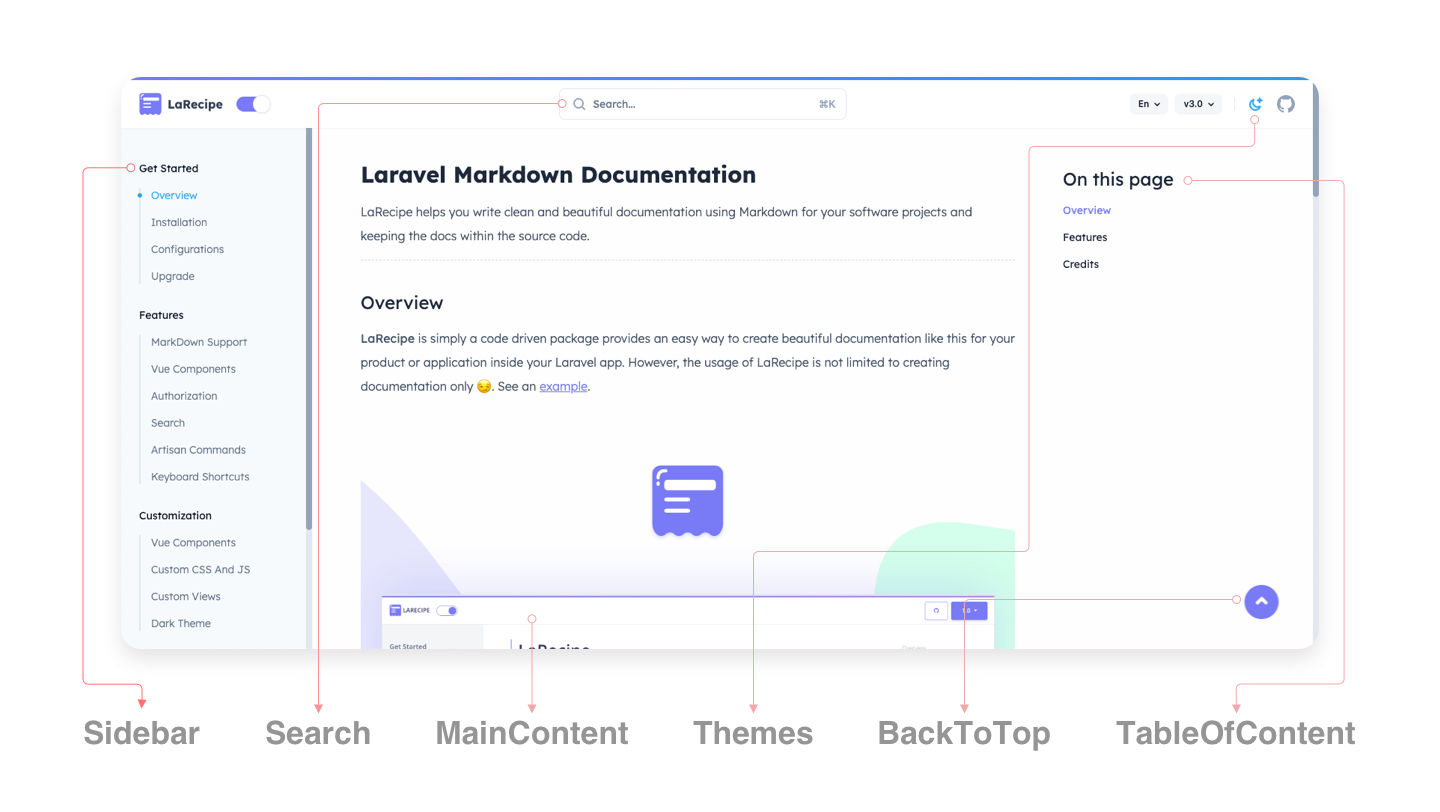This screenshot has height=812, width=1440.
Task: Click the Get Started section heading
Action: pyautogui.click(x=168, y=169)
